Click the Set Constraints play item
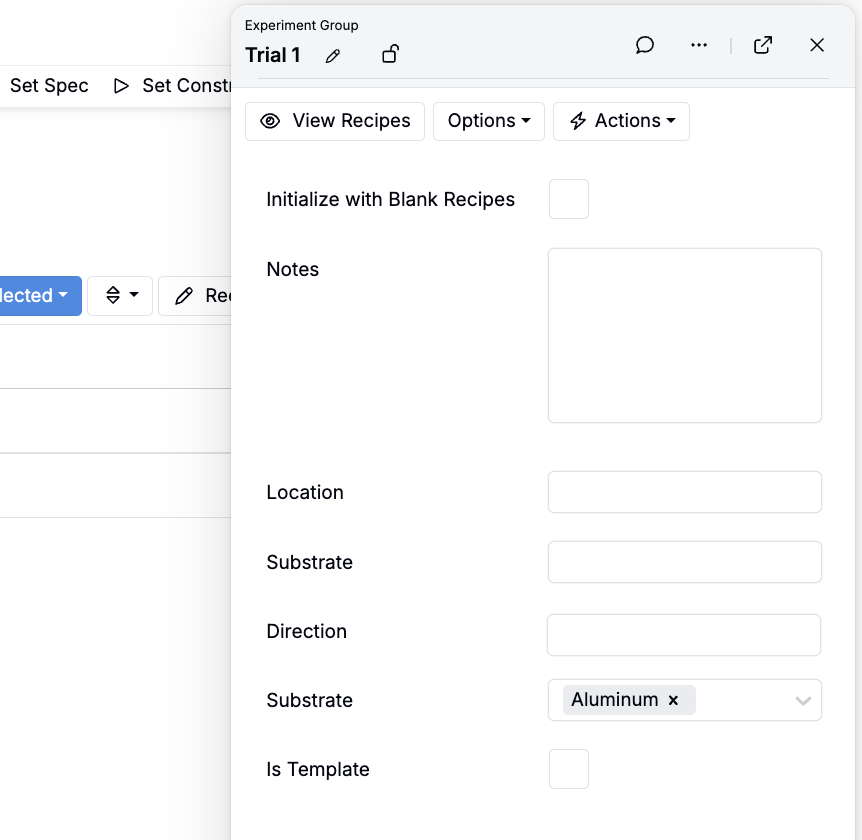Screen dimensions: 862x840 172,86
